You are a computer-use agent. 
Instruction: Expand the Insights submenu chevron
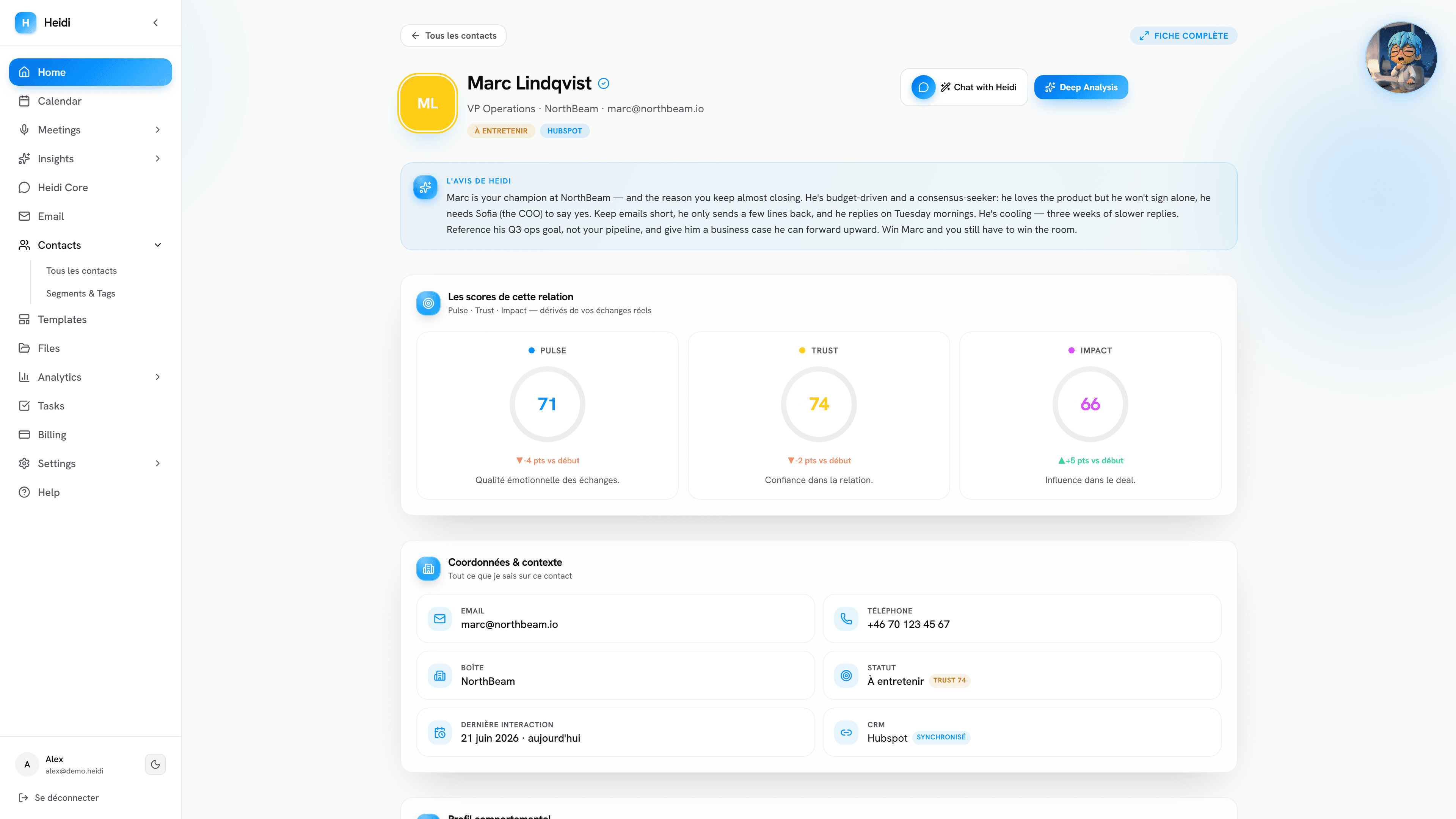(158, 159)
